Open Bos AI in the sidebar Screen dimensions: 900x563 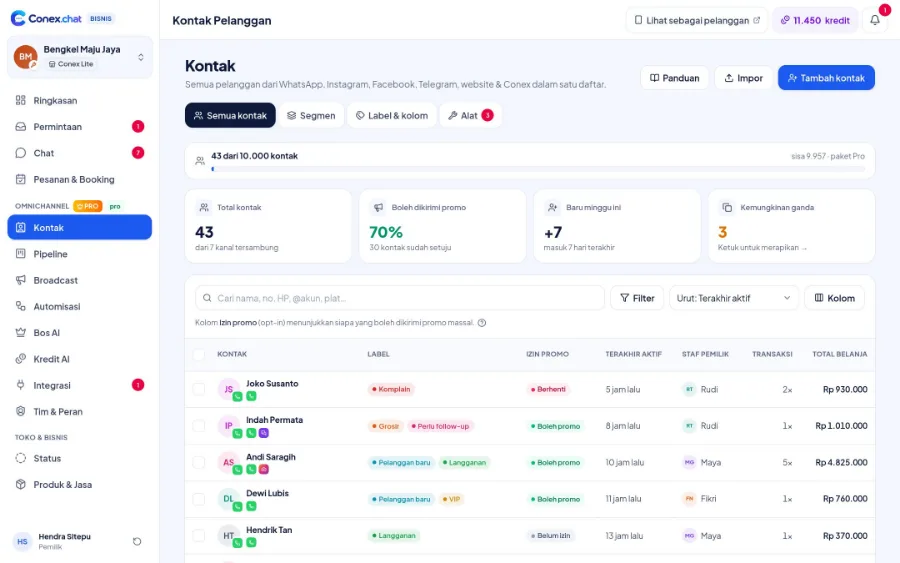tap(80, 333)
